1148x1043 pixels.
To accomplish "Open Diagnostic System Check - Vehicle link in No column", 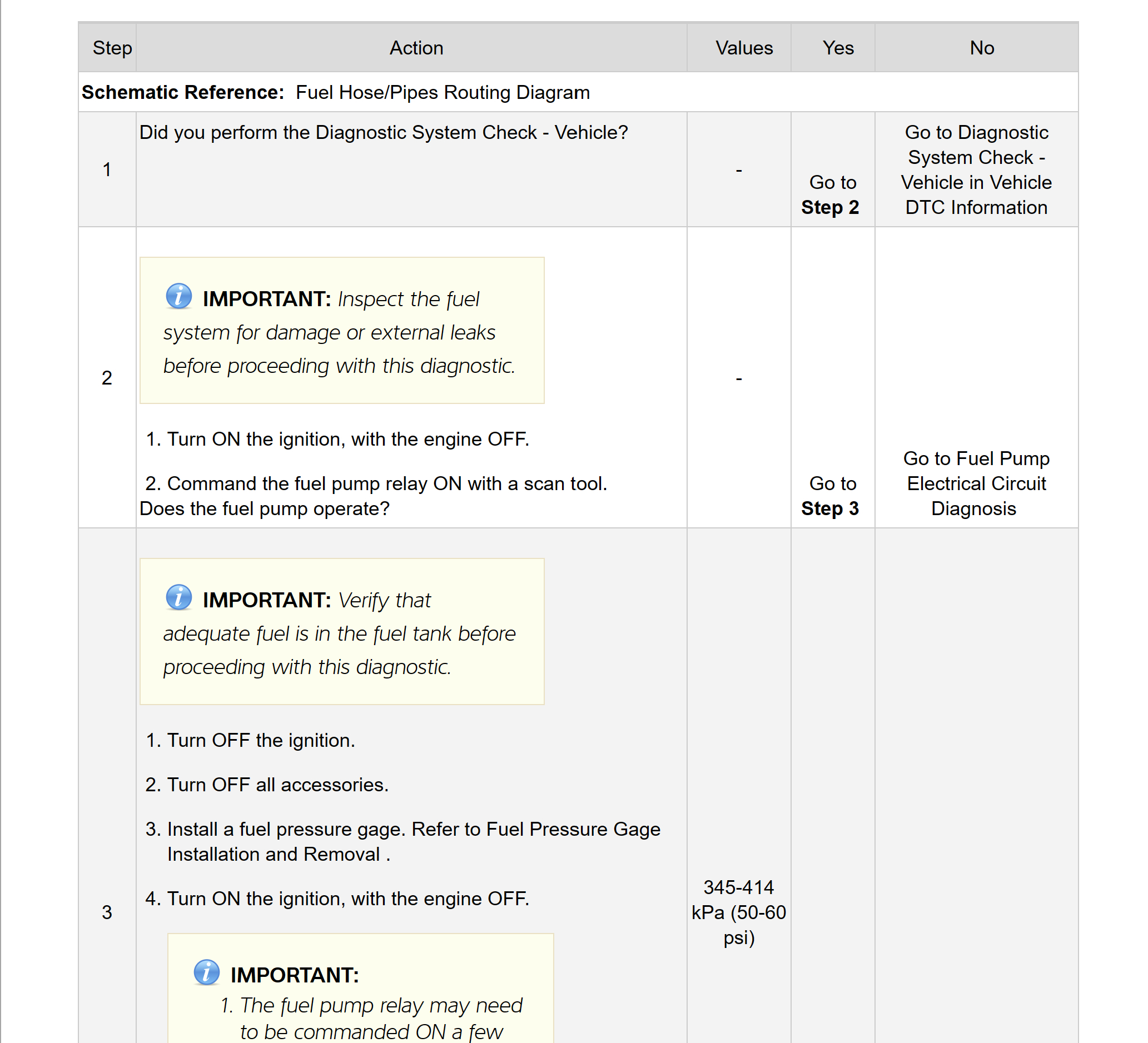I will [x=976, y=169].
